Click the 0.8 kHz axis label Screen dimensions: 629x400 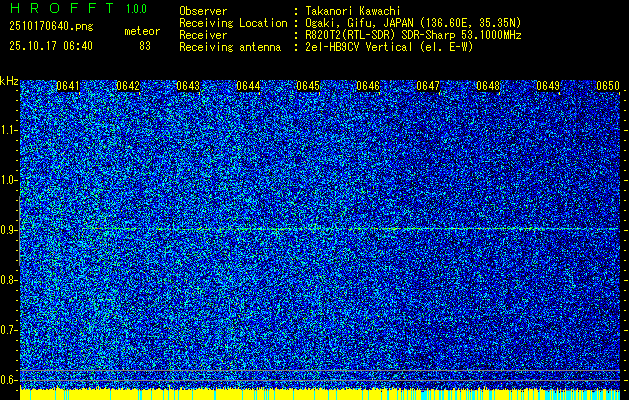(8, 280)
